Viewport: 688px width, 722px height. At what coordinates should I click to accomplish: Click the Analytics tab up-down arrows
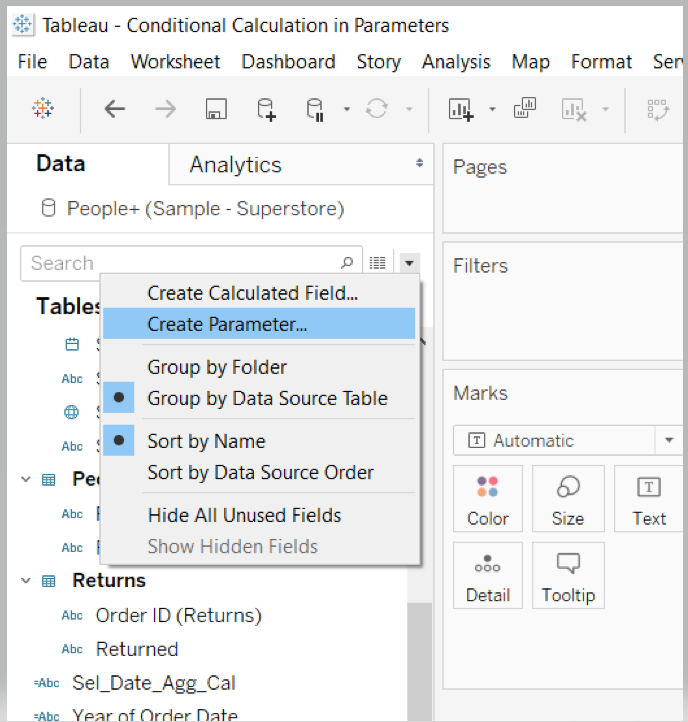(420, 163)
